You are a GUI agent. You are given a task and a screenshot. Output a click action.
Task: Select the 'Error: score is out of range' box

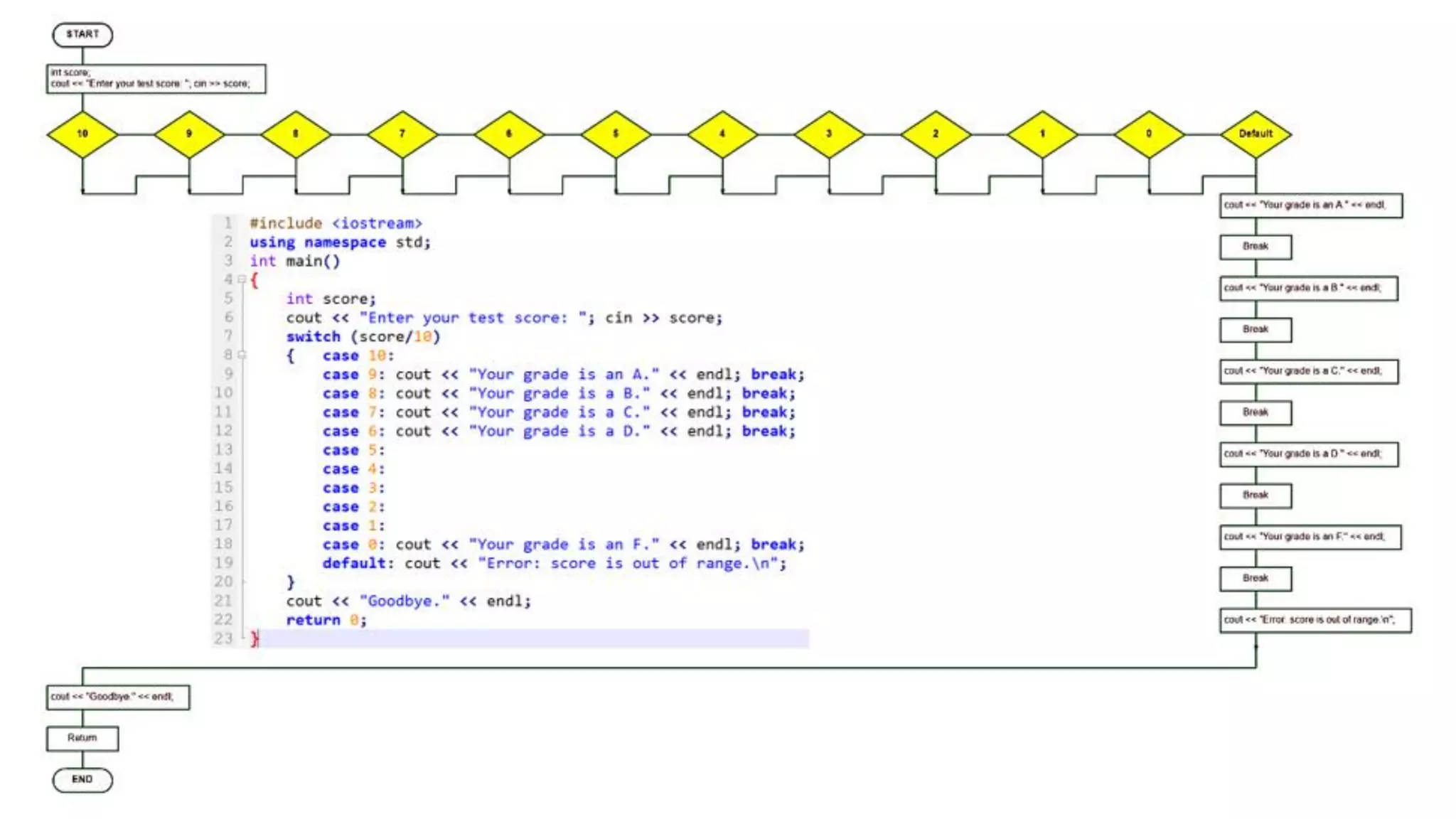click(x=1315, y=620)
